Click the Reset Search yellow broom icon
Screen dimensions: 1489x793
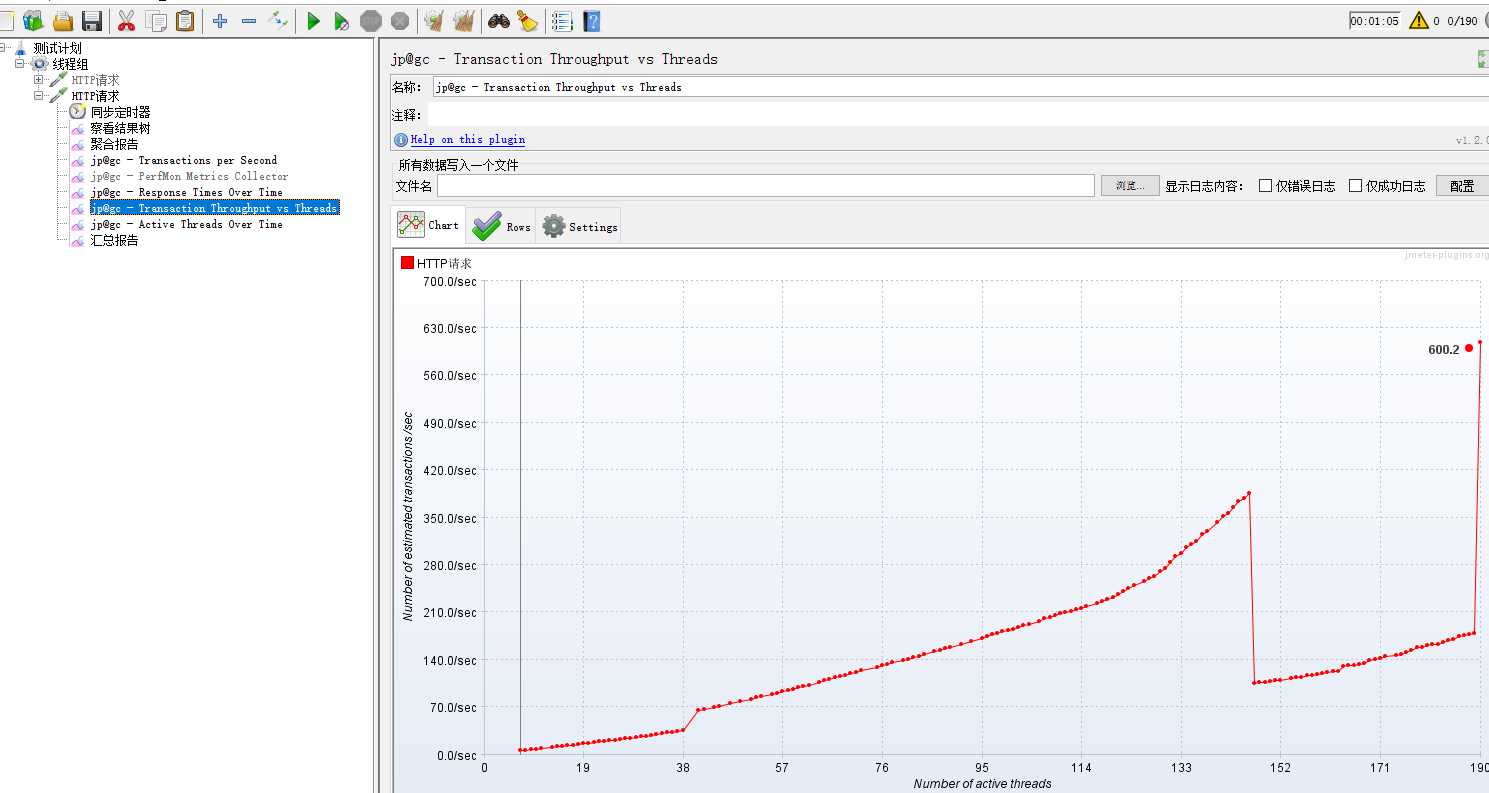[528, 20]
